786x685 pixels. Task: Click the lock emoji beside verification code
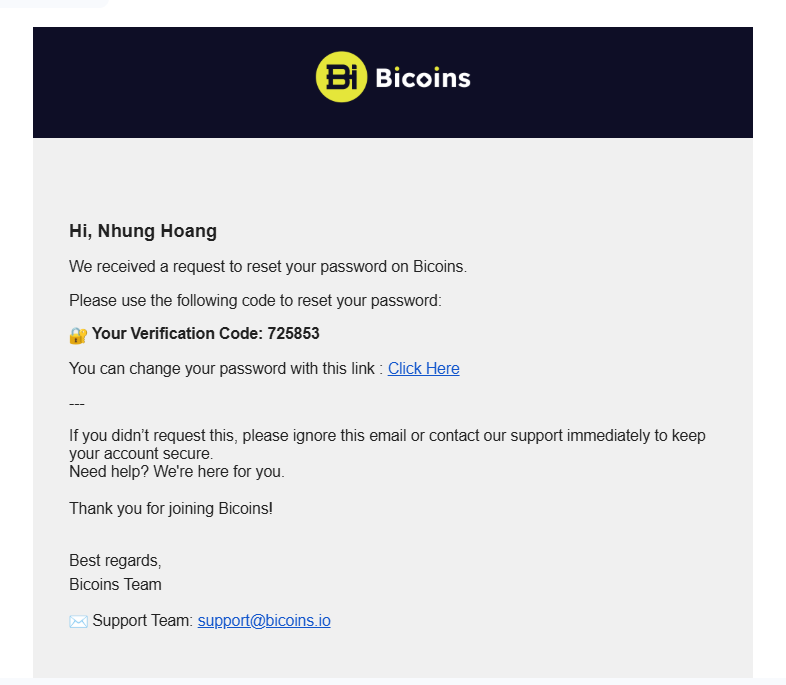click(x=78, y=335)
